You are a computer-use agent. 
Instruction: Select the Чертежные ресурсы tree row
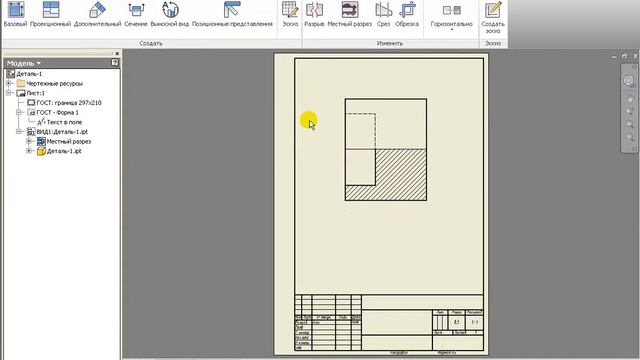coord(50,83)
